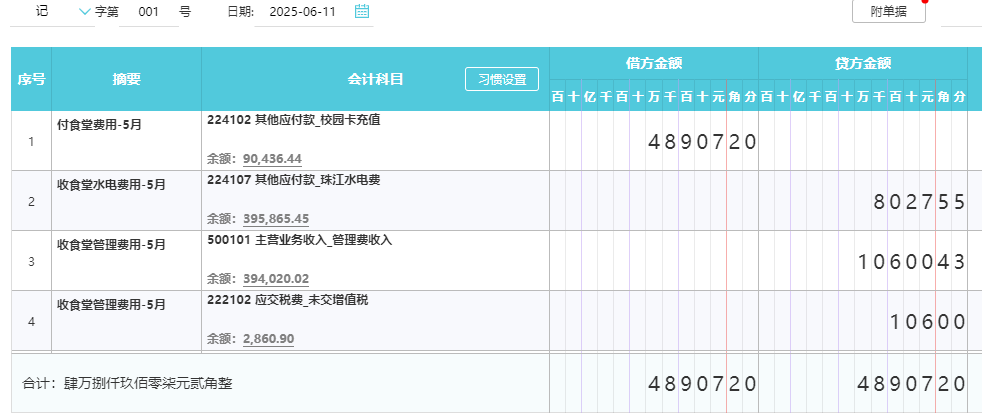Open balance link 395,865.45

tap(276, 219)
